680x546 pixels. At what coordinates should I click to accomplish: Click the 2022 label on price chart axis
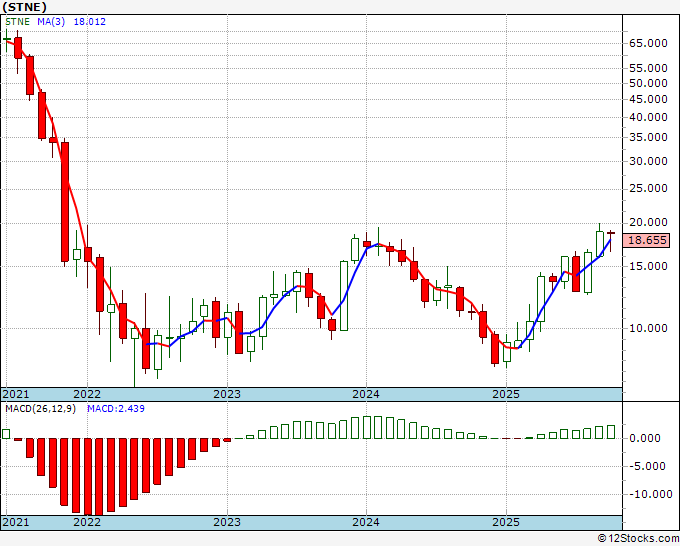pos(87,394)
